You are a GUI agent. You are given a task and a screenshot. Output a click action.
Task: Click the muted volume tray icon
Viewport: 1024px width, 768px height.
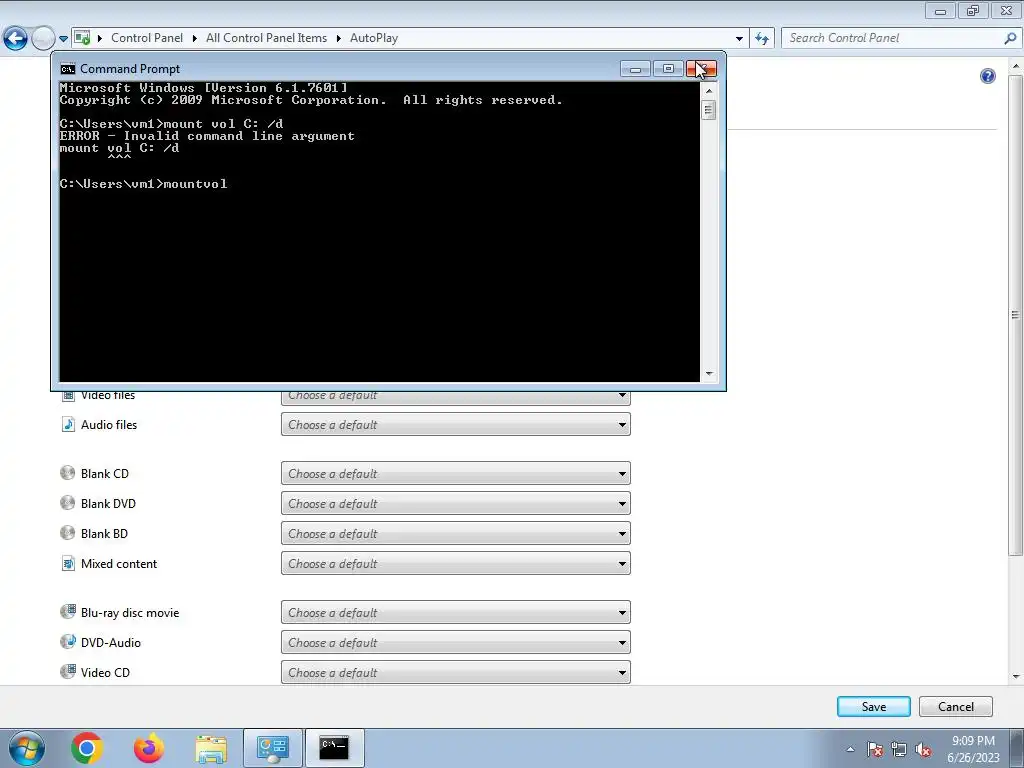[923, 749]
